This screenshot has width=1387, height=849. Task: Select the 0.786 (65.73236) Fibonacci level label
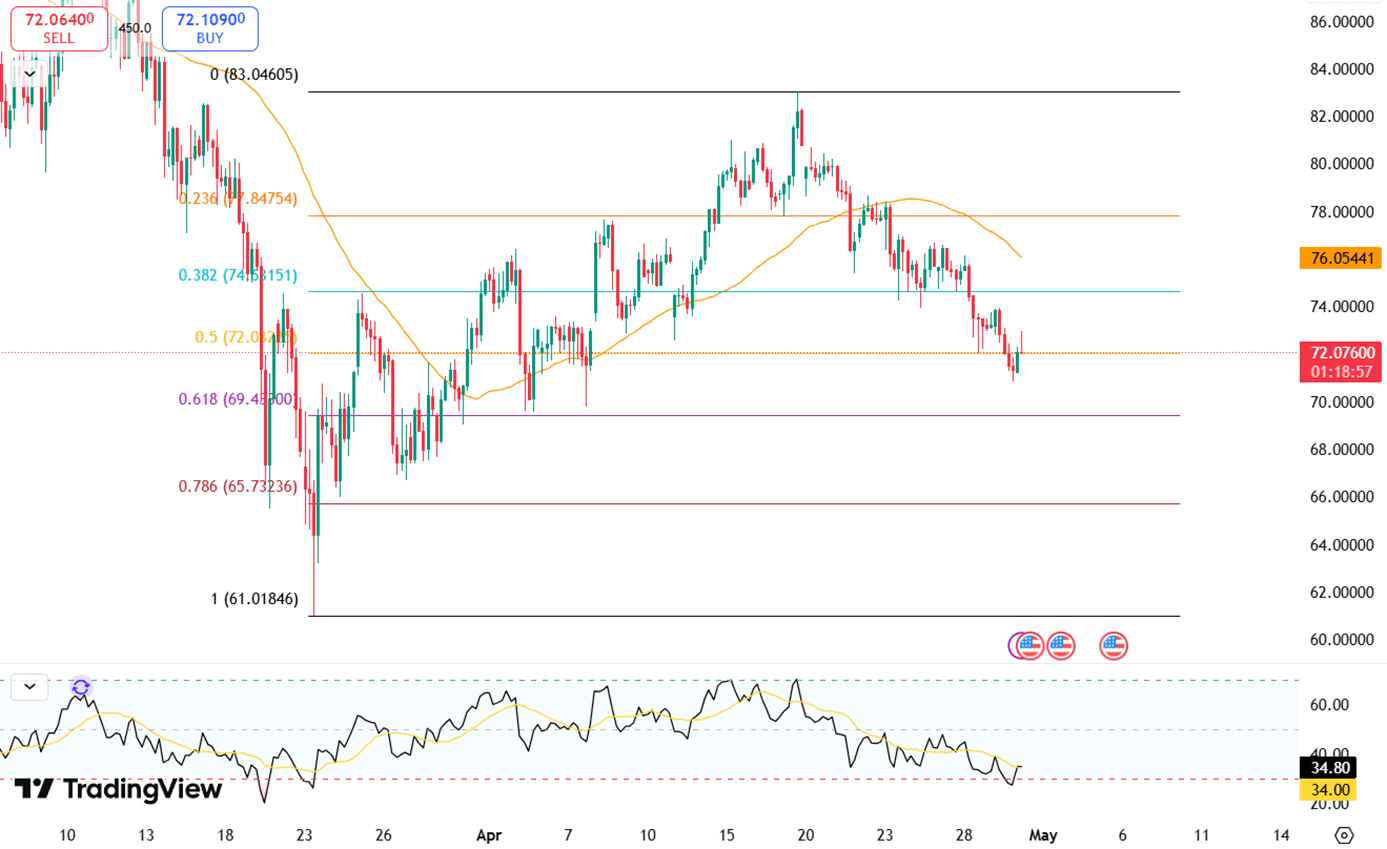237,487
